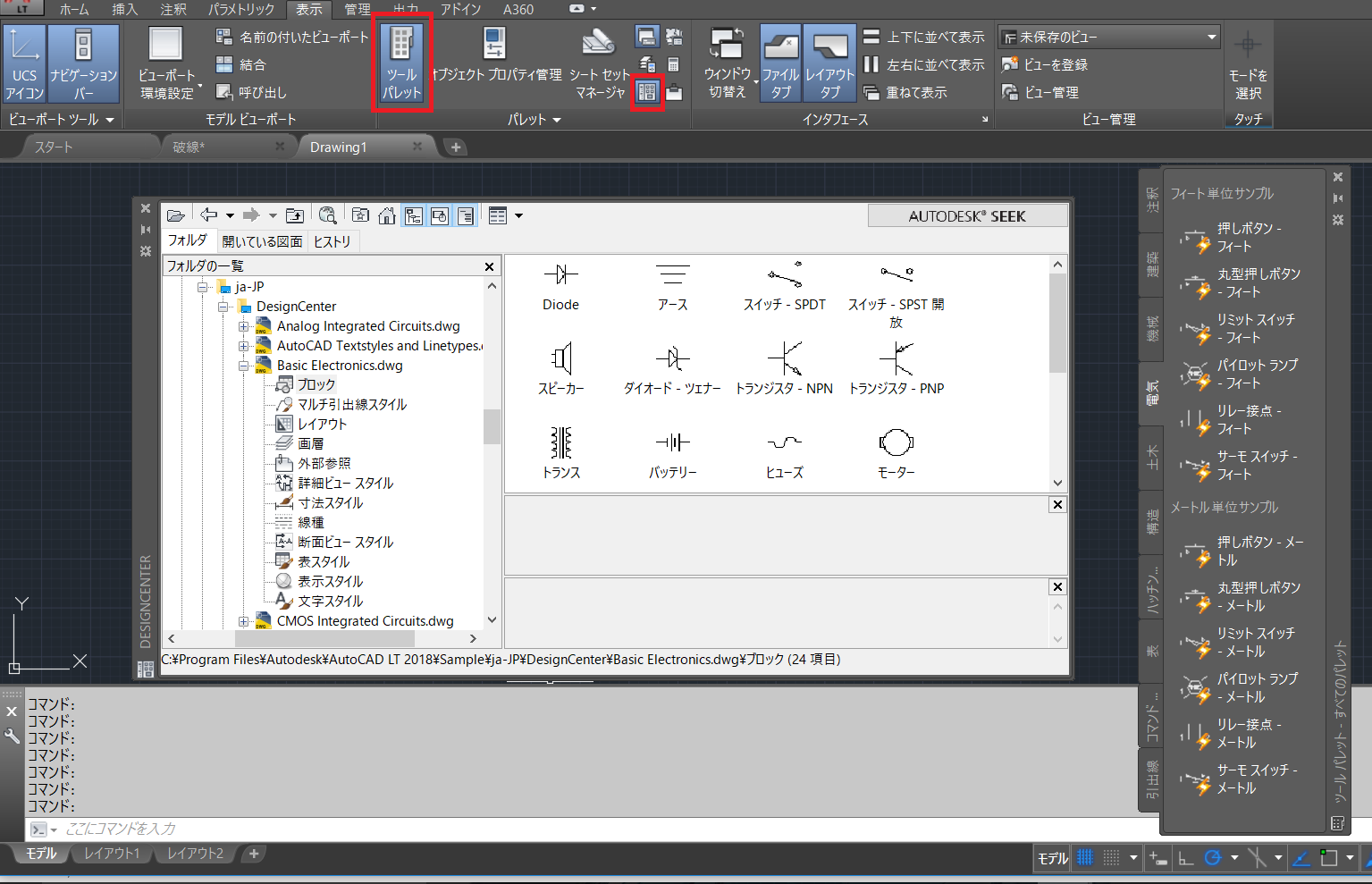Click the DesignCenter Load folder icon
Viewport: 1372px width, 884px height.
tap(176, 215)
